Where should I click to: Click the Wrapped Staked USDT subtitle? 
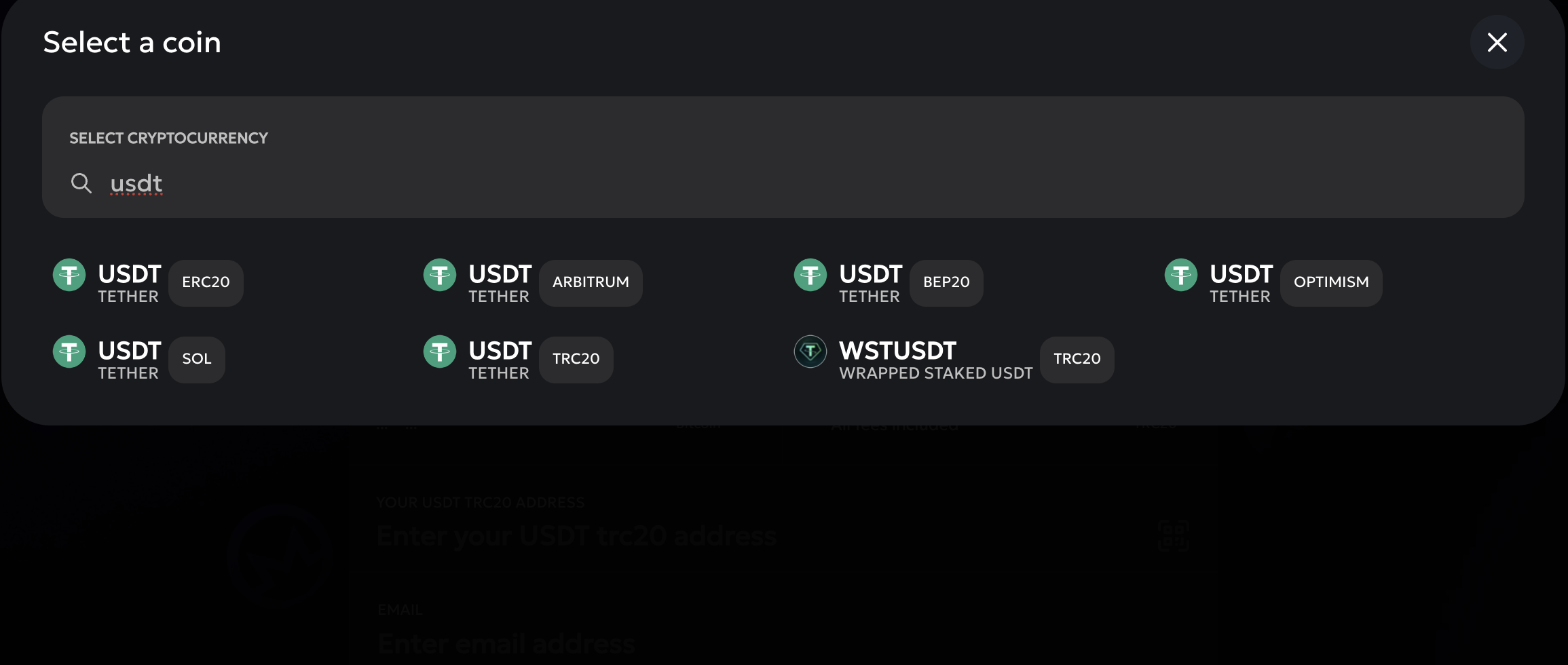[x=935, y=373]
